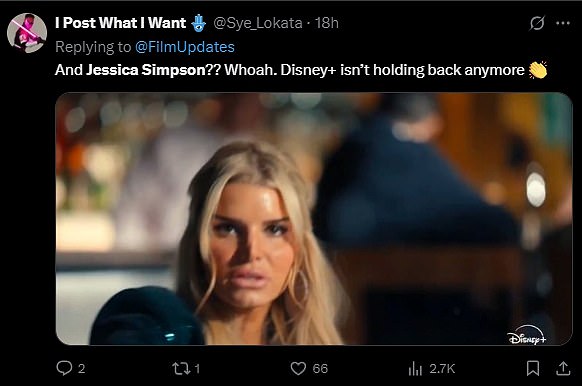The width and height of the screenshot is (582, 386).
Task: Visit the @Sye_Lokata handle
Action: point(258,23)
